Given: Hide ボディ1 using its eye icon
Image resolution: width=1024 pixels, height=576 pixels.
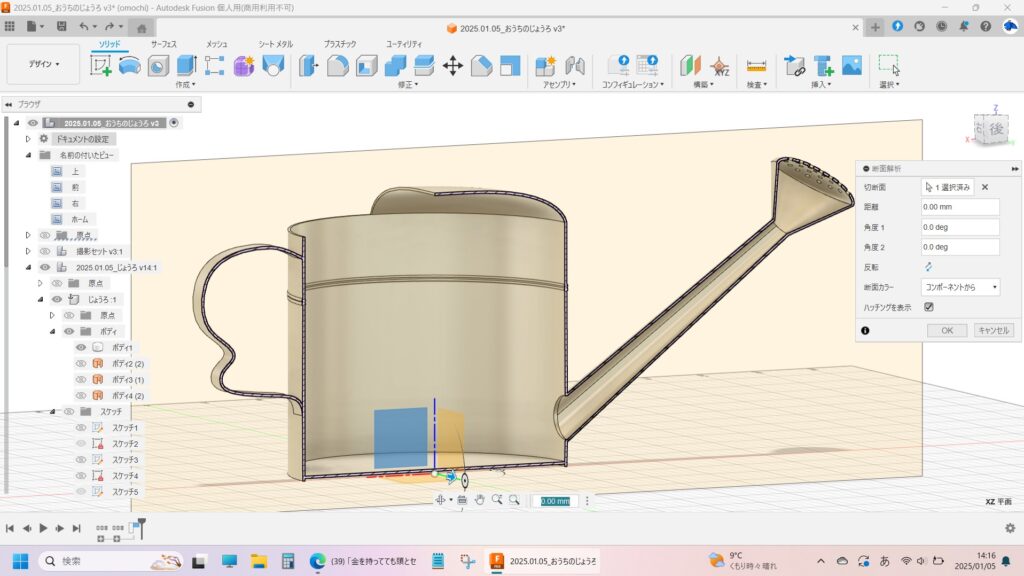Looking at the screenshot, I should pyautogui.click(x=82, y=347).
